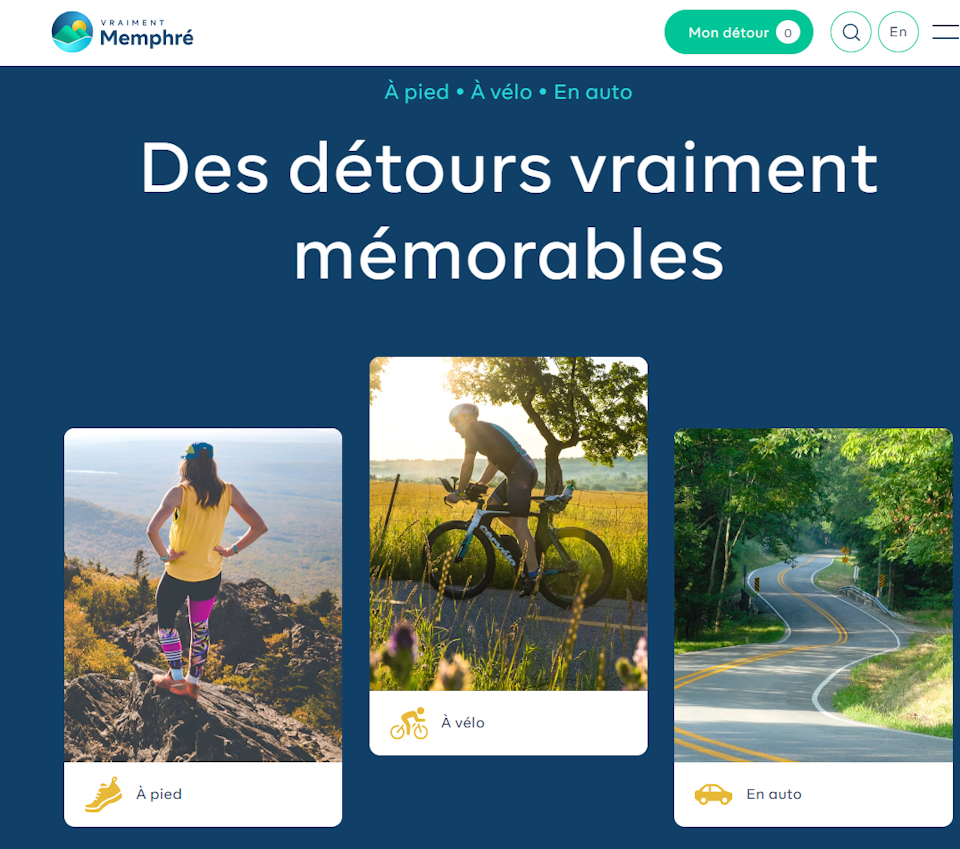Open the hiker on rocks photo
Viewport: 960px width, 849px height.
click(x=203, y=594)
